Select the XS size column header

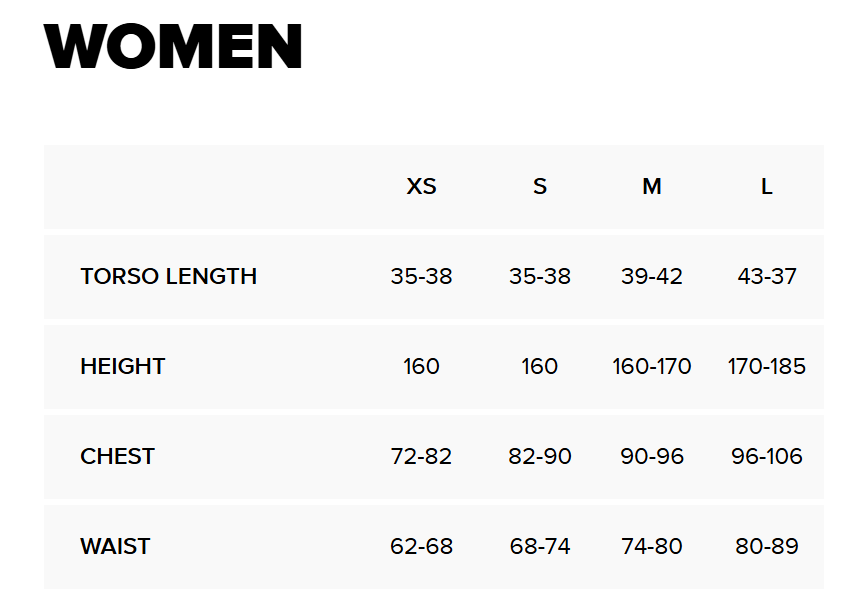(421, 187)
